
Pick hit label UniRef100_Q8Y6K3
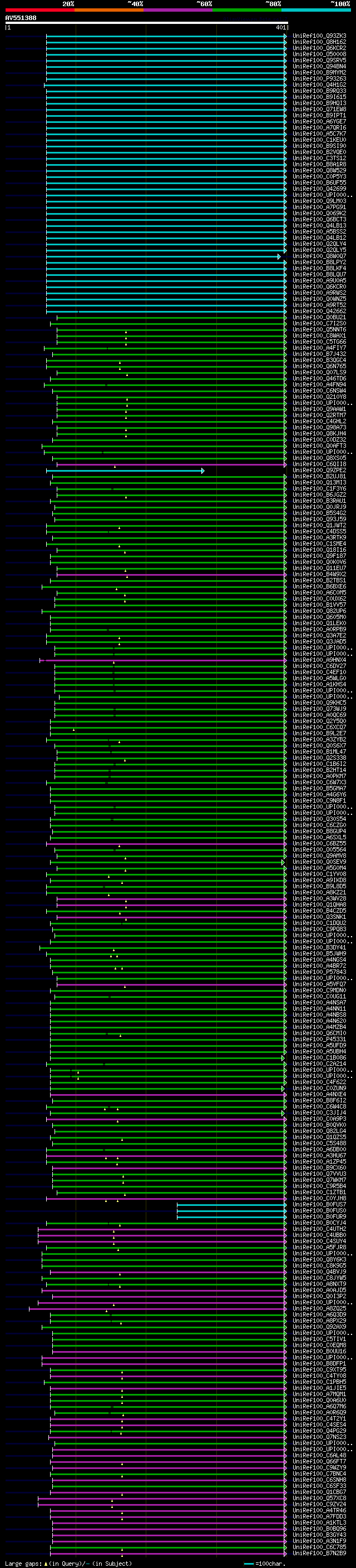319,1259
